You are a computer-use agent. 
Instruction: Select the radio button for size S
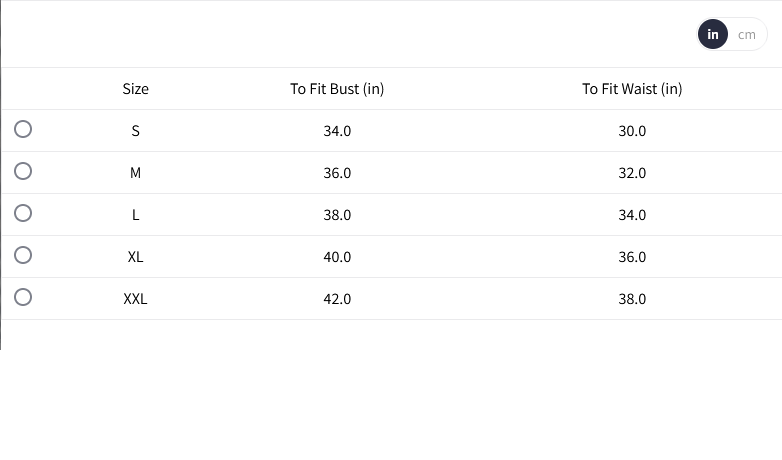coord(23,129)
